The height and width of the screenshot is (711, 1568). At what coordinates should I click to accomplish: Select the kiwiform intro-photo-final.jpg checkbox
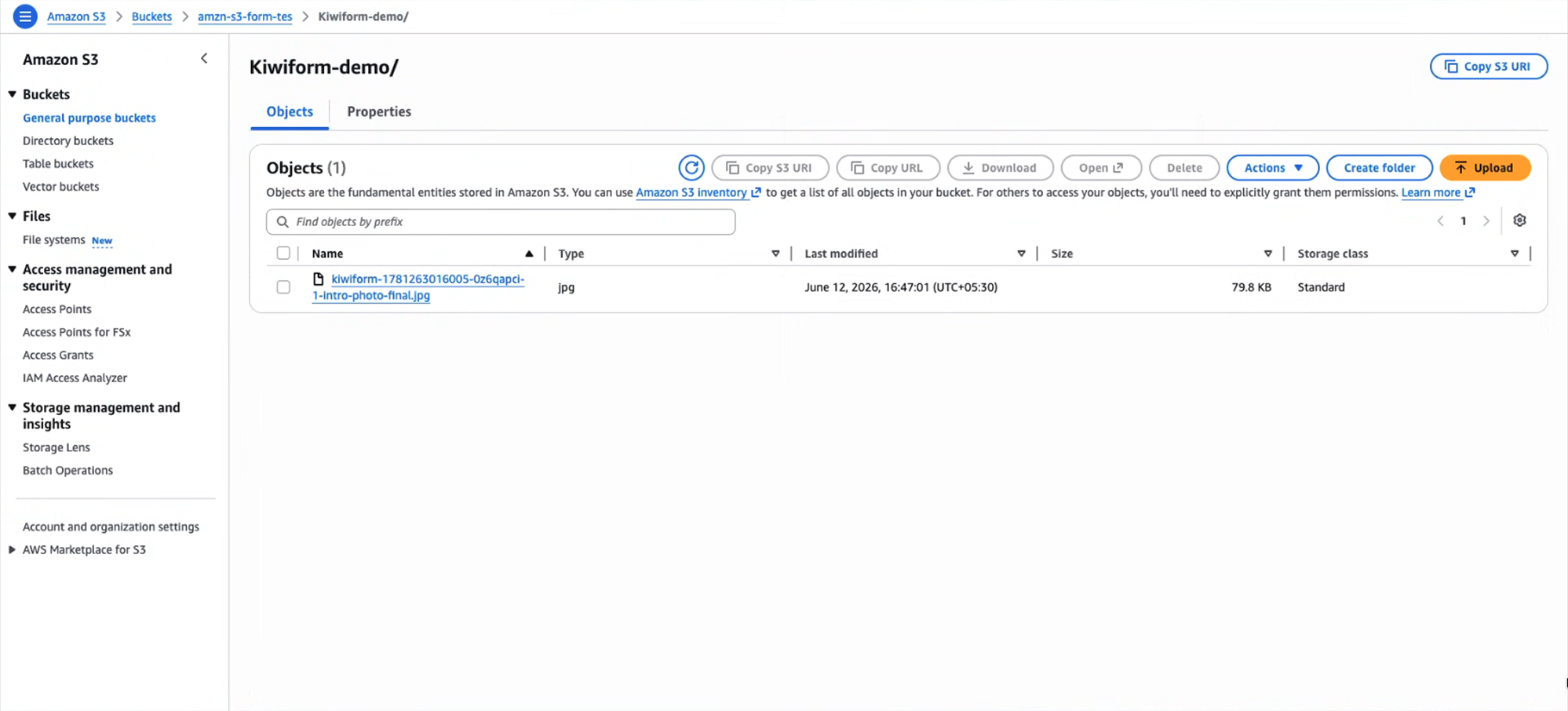[283, 287]
